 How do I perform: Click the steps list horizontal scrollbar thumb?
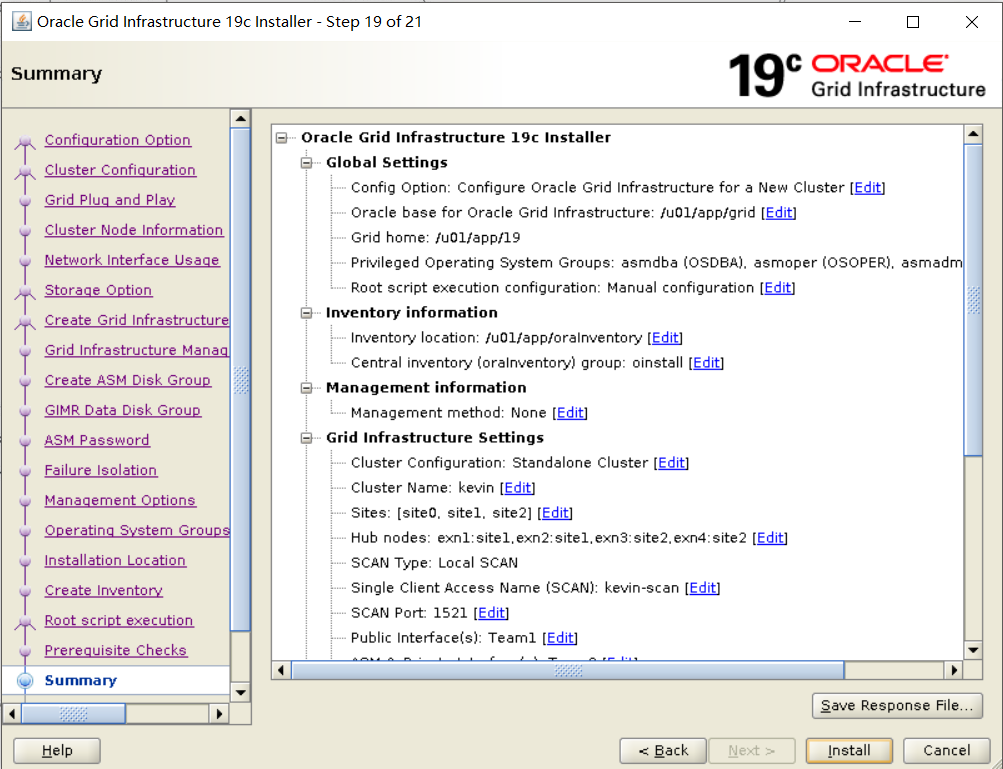74,713
